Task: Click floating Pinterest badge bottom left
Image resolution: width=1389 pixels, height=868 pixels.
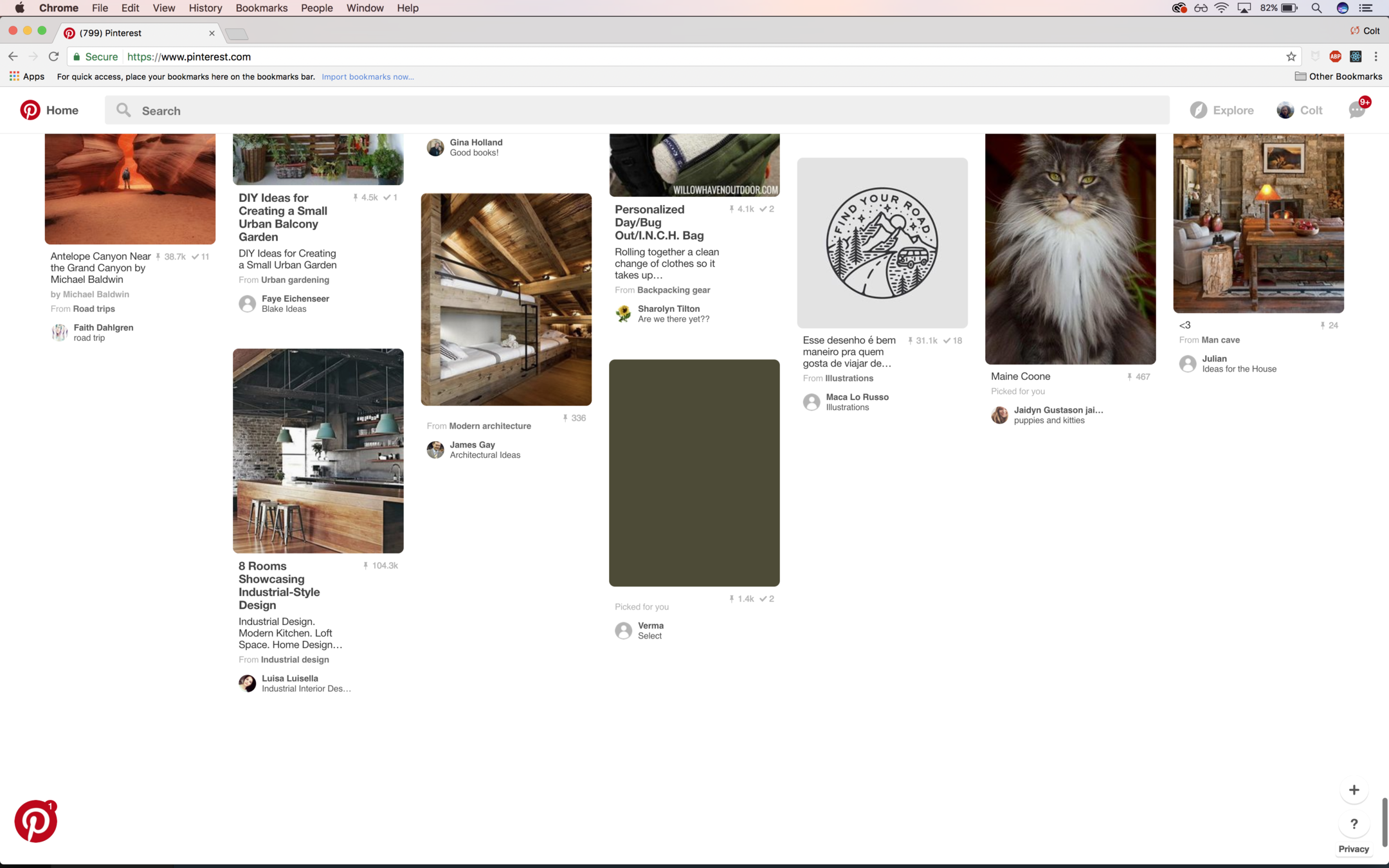Action: click(x=35, y=821)
